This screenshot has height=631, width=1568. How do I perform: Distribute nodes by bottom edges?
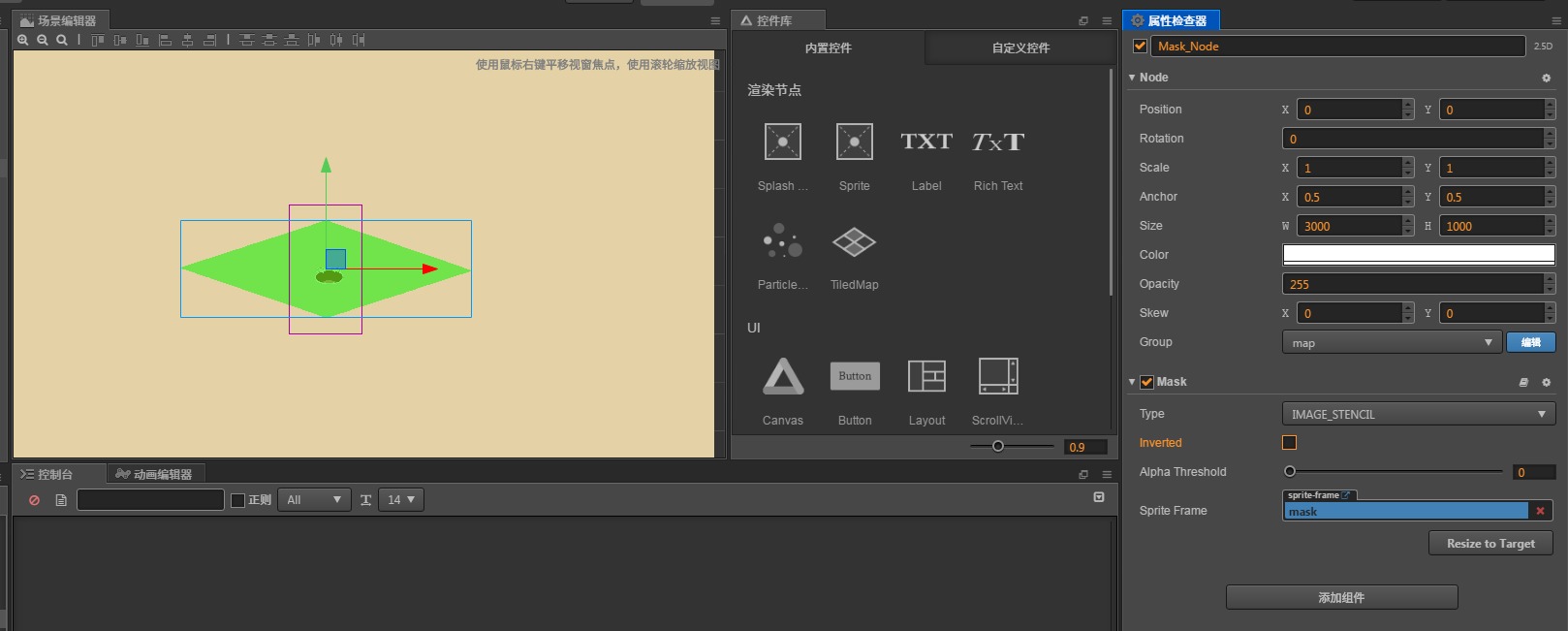point(292,40)
